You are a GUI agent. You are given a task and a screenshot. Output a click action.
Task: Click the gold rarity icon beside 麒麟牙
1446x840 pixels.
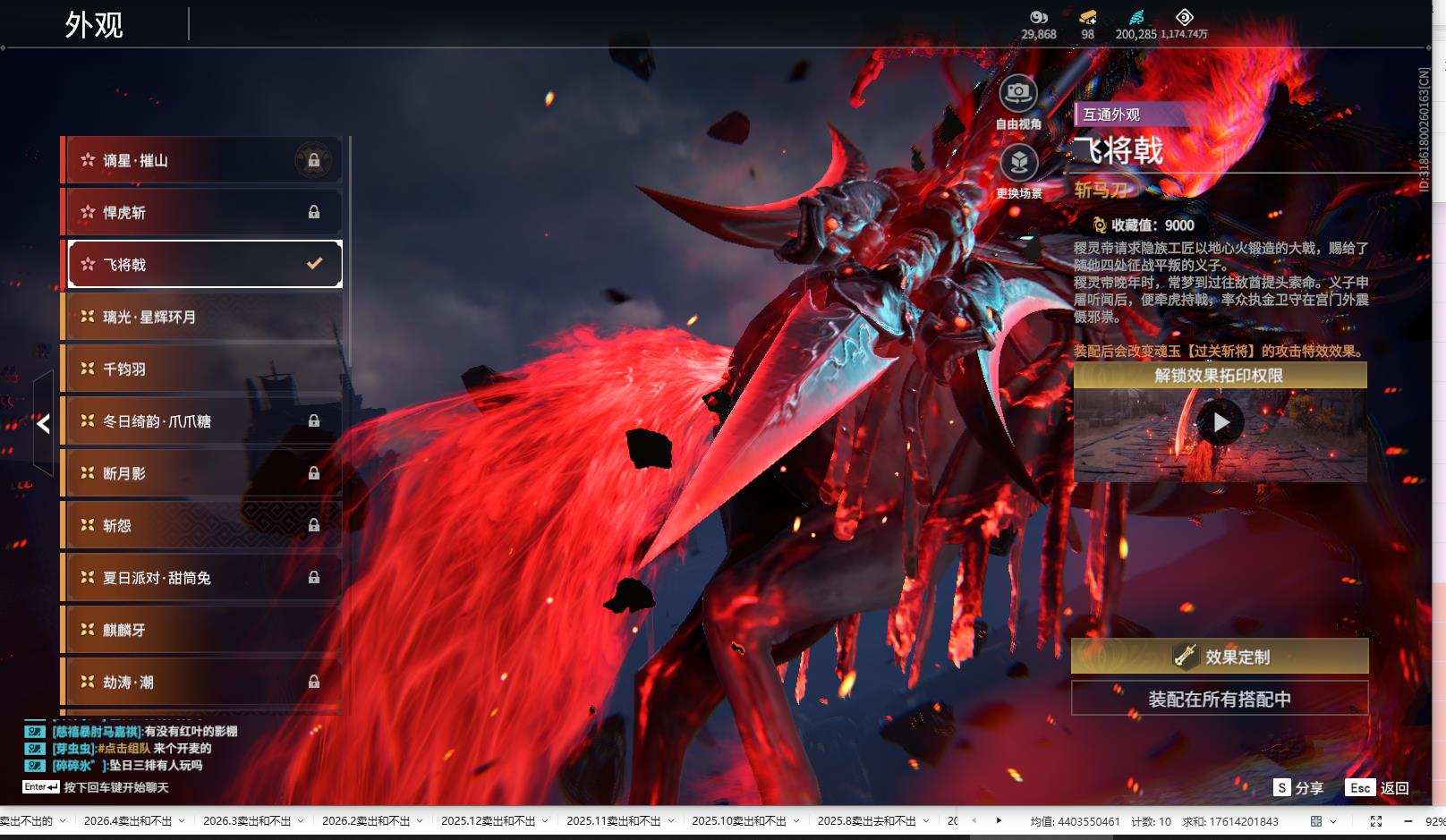[x=88, y=630]
